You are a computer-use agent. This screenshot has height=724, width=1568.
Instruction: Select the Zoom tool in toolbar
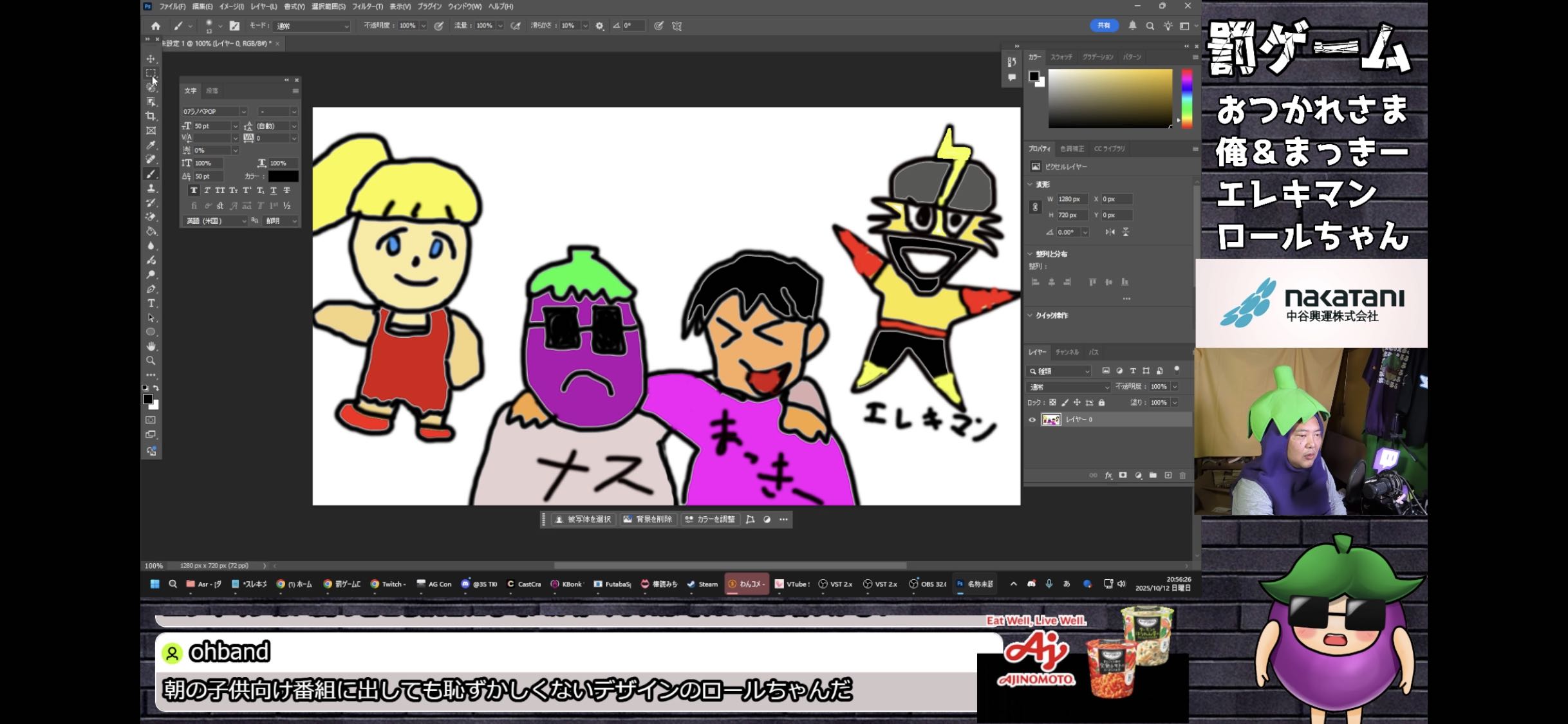click(x=151, y=361)
